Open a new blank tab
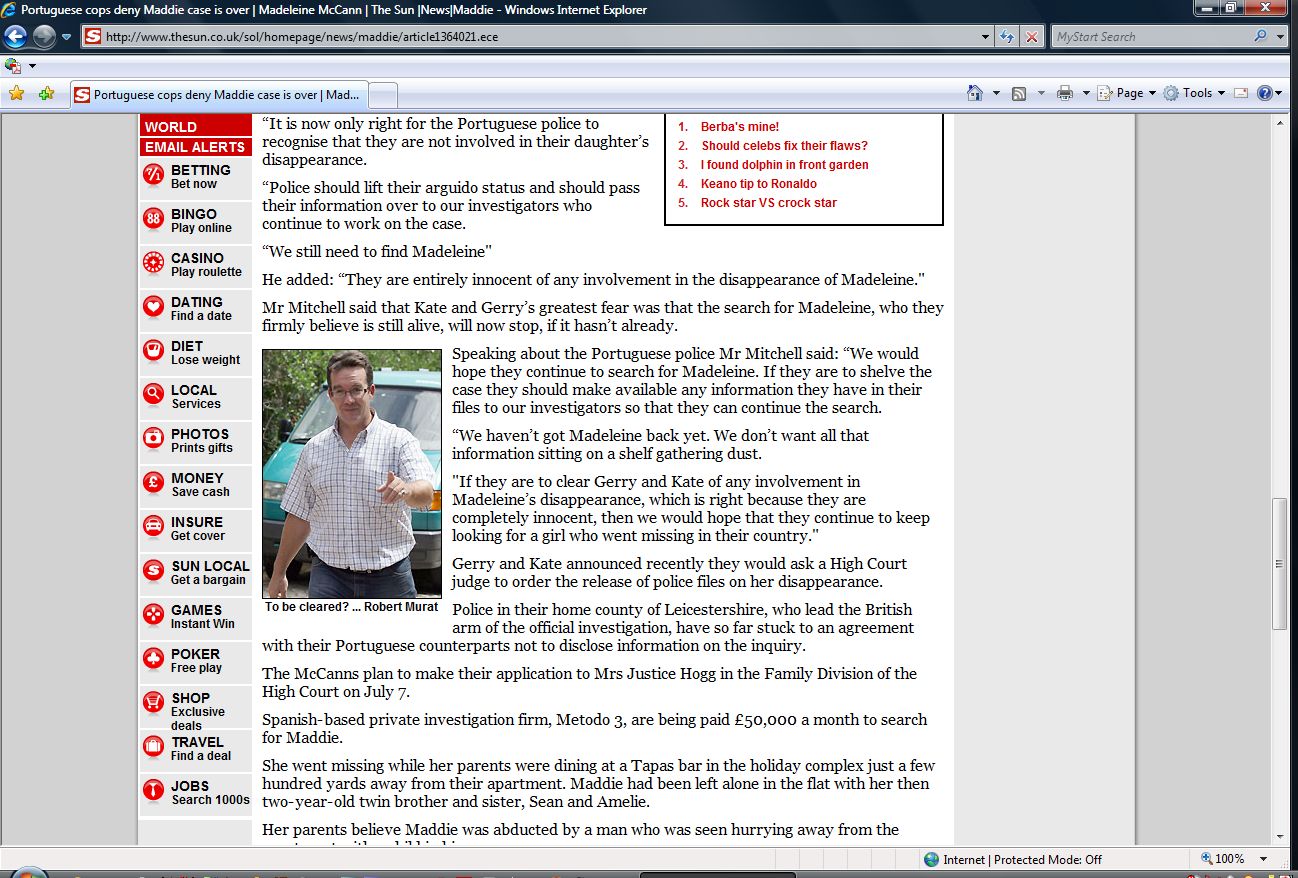The height and width of the screenshot is (878, 1298). click(x=384, y=95)
